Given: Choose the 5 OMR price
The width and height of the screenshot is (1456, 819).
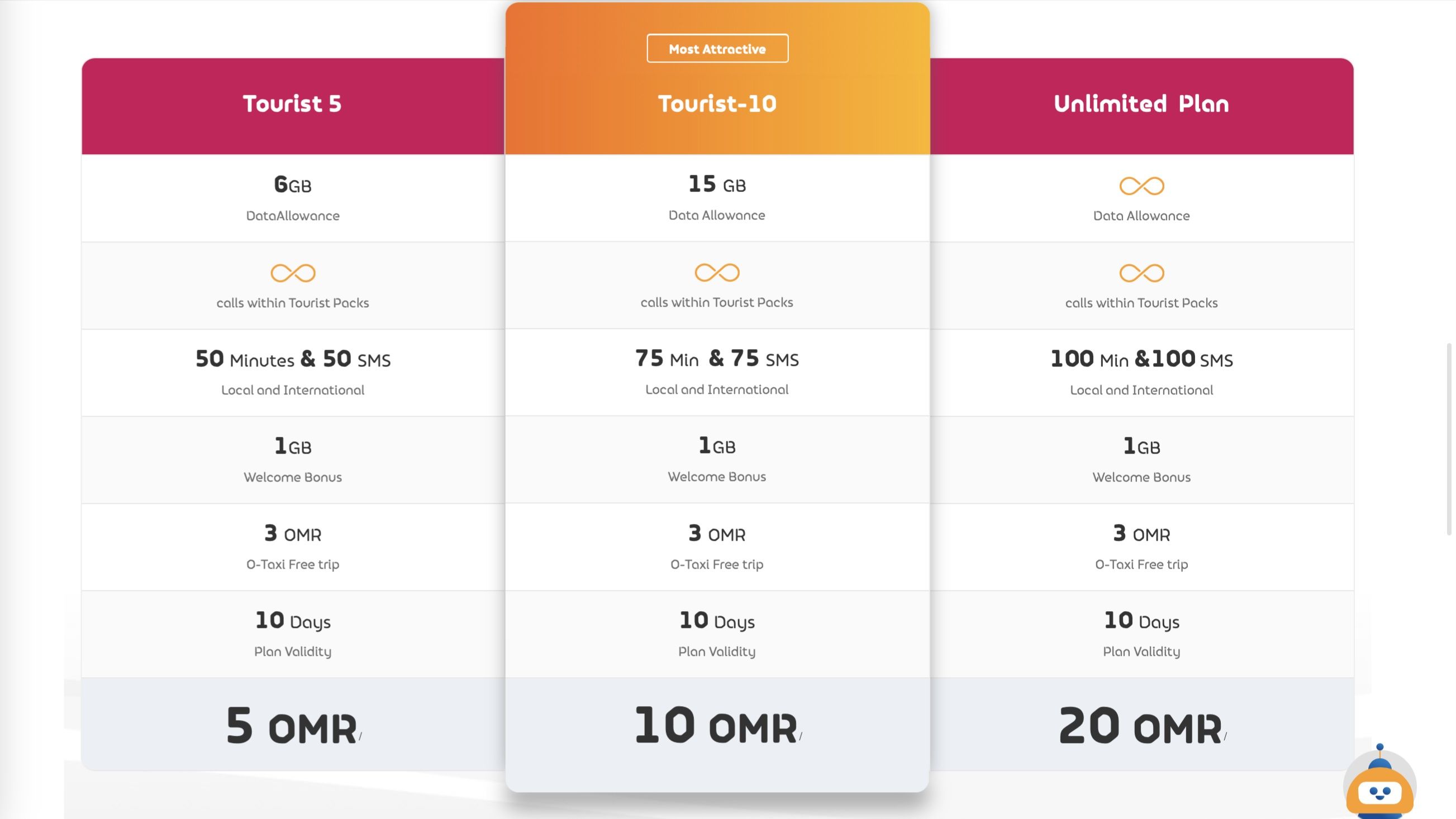Looking at the screenshot, I should [293, 725].
